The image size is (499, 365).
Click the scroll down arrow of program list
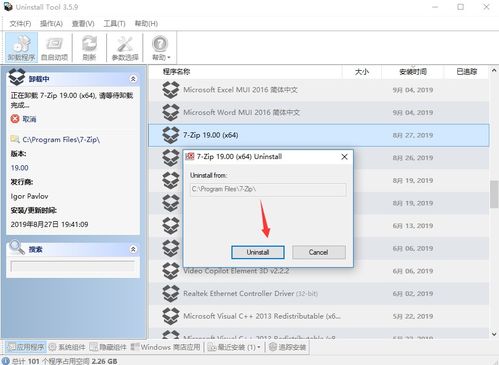click(x=494, y=334)
